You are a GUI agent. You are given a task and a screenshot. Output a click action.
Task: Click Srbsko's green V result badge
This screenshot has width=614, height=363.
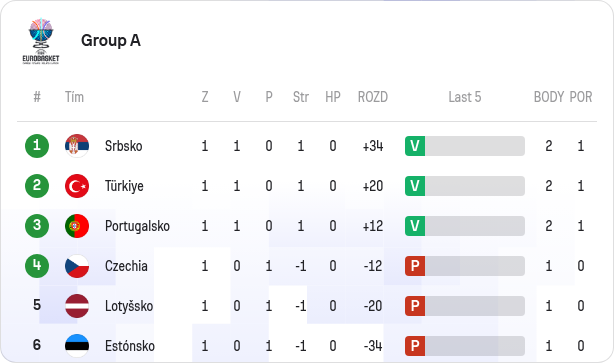coord(415,146)
